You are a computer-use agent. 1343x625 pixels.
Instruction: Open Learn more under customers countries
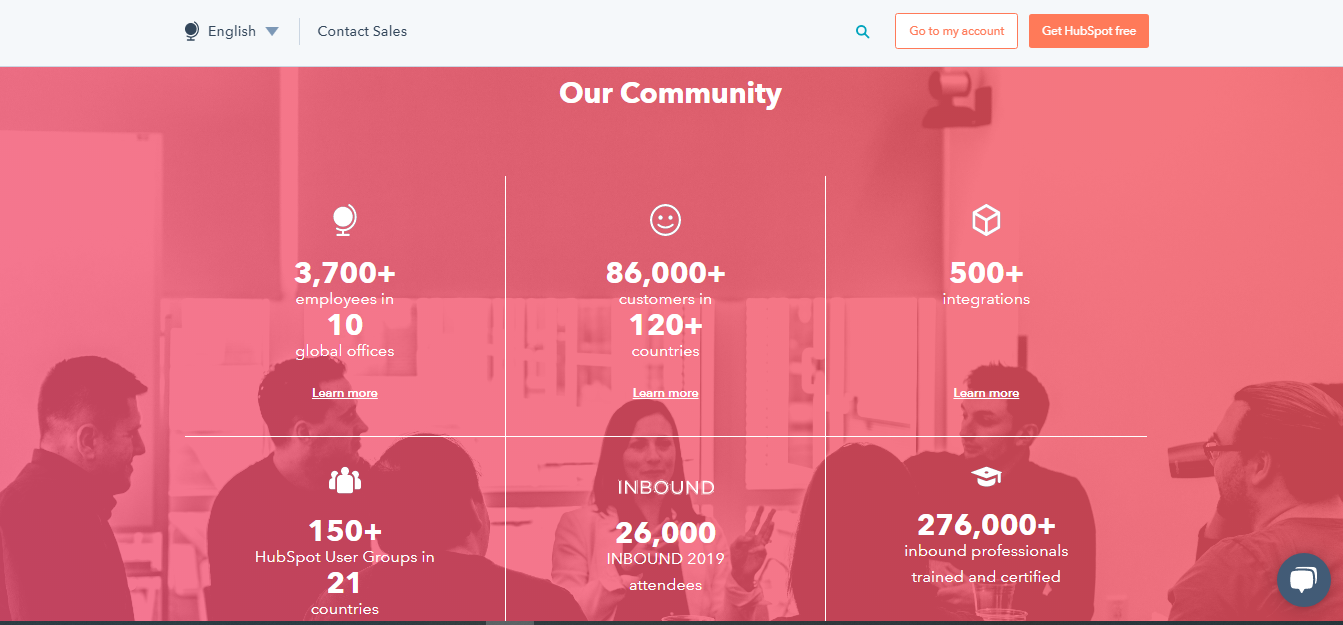[666, 393]
